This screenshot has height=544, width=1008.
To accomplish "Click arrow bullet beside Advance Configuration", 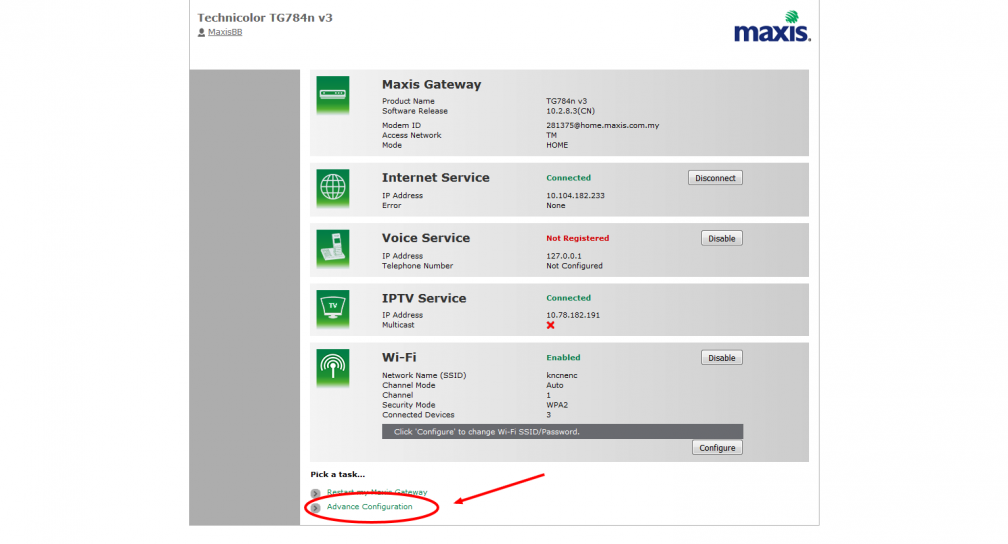I will [316, 507].
